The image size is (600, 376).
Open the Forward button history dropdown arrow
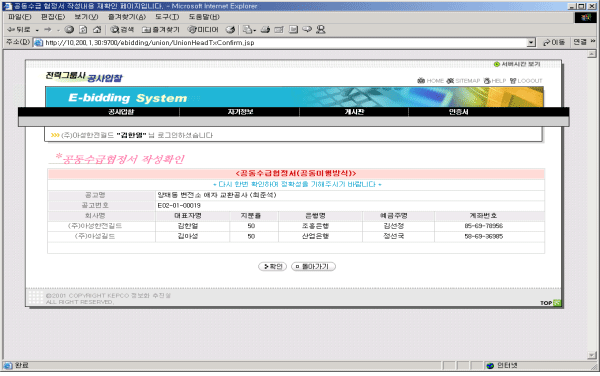58,30
